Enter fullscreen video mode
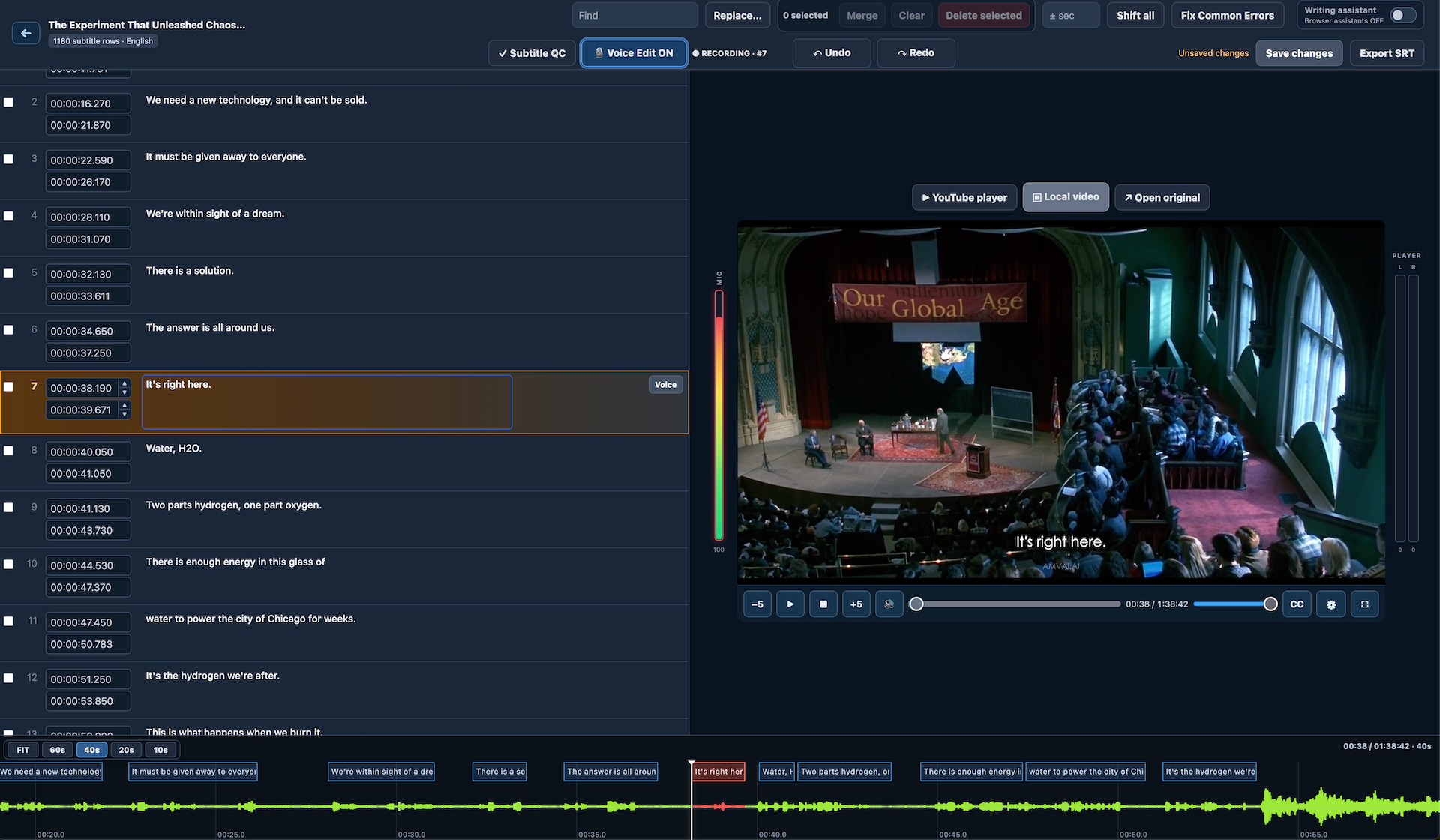Image resolution: width=1440 pixels, height=840 pixels. (x=1365, y=604)
